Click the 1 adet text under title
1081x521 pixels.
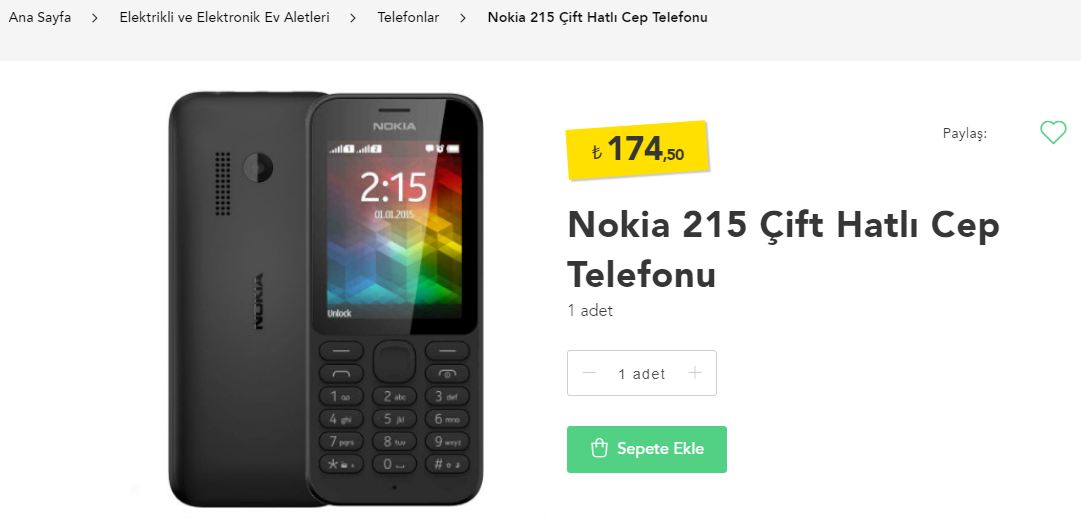[x=590, y=311]
